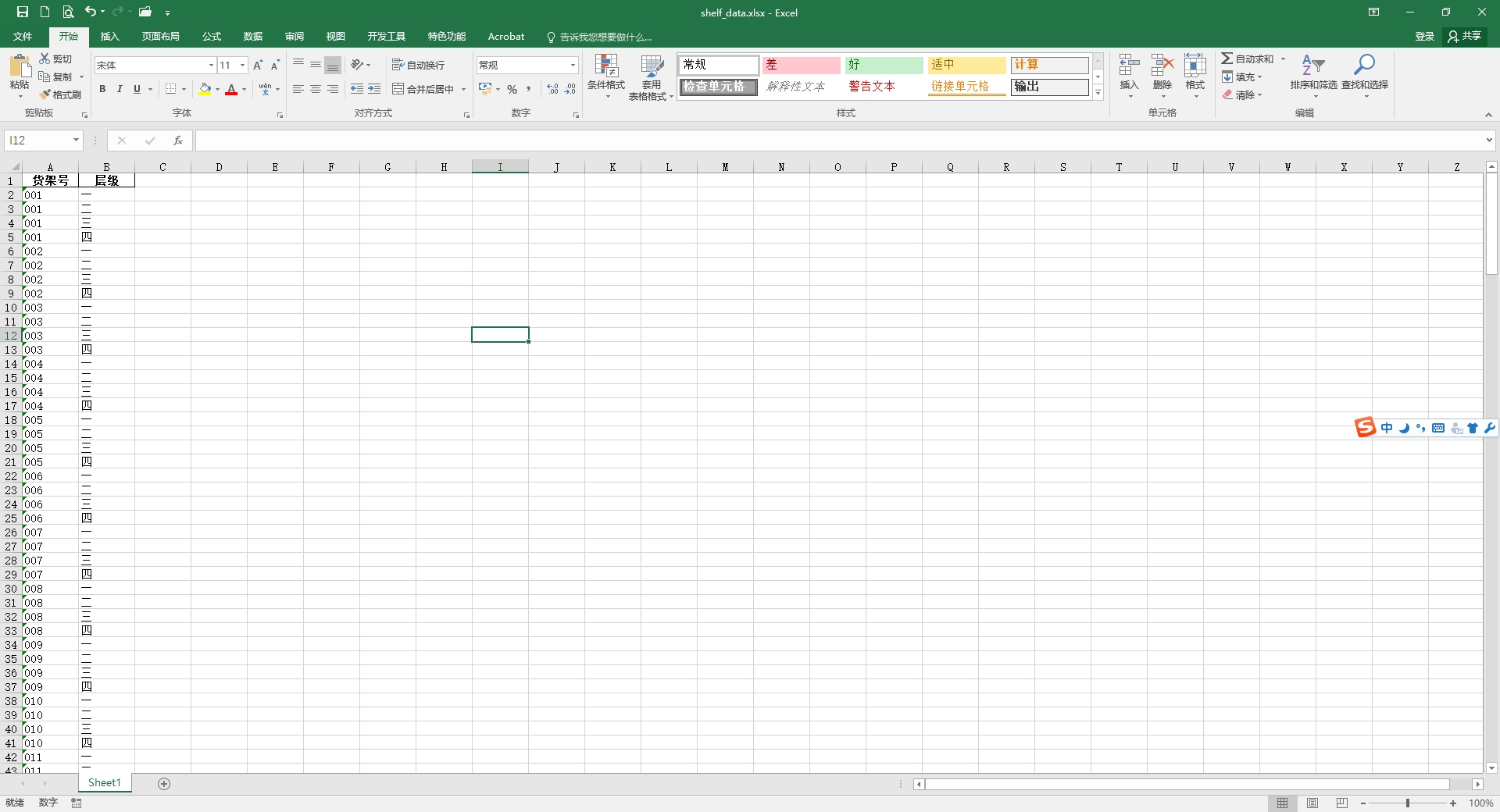This screenshot has height=812, width=1500.
Task: Toggle Italic text formatting
Action: tap(120, 89)
